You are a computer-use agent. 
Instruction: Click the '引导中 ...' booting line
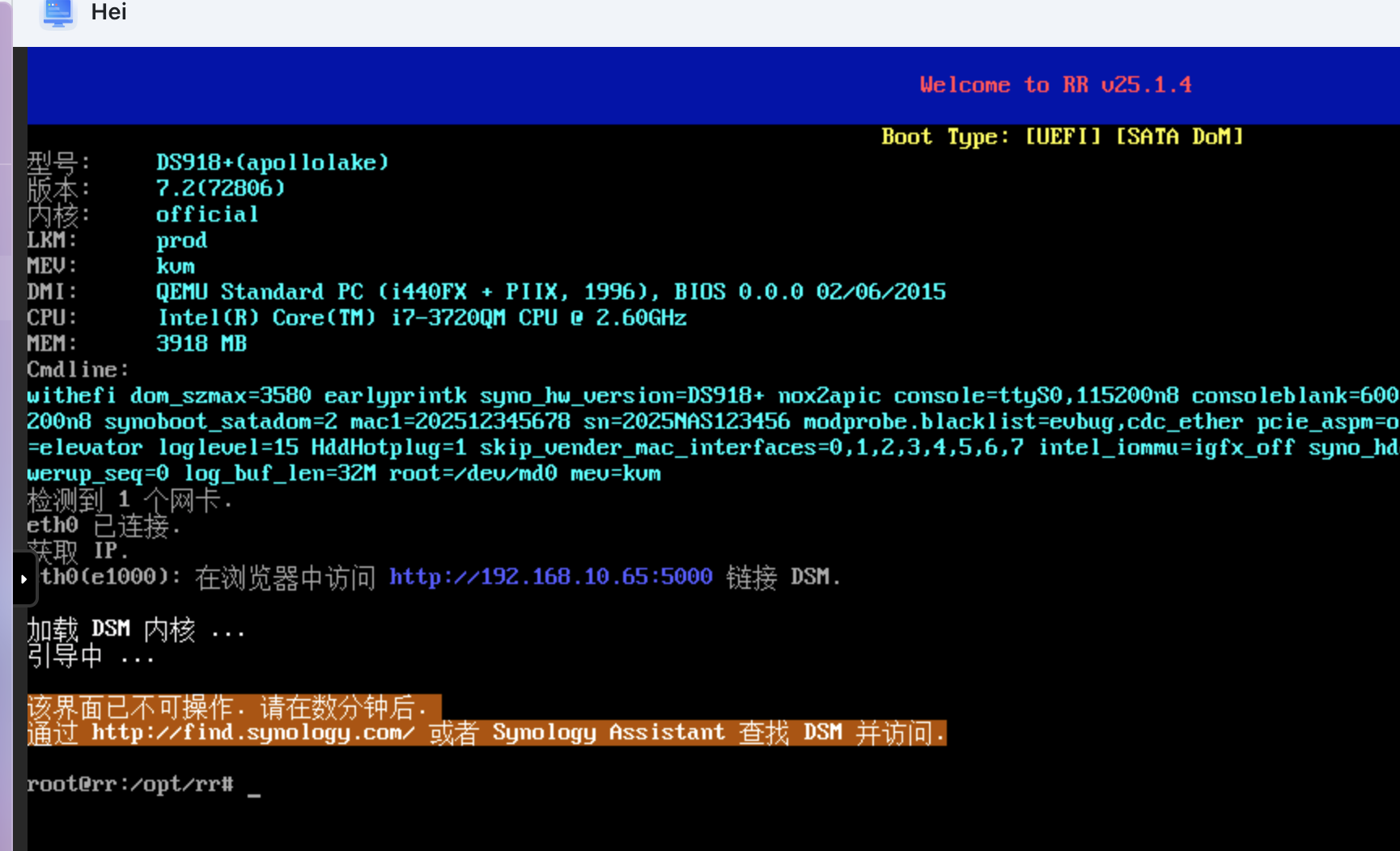coord(91,656)
